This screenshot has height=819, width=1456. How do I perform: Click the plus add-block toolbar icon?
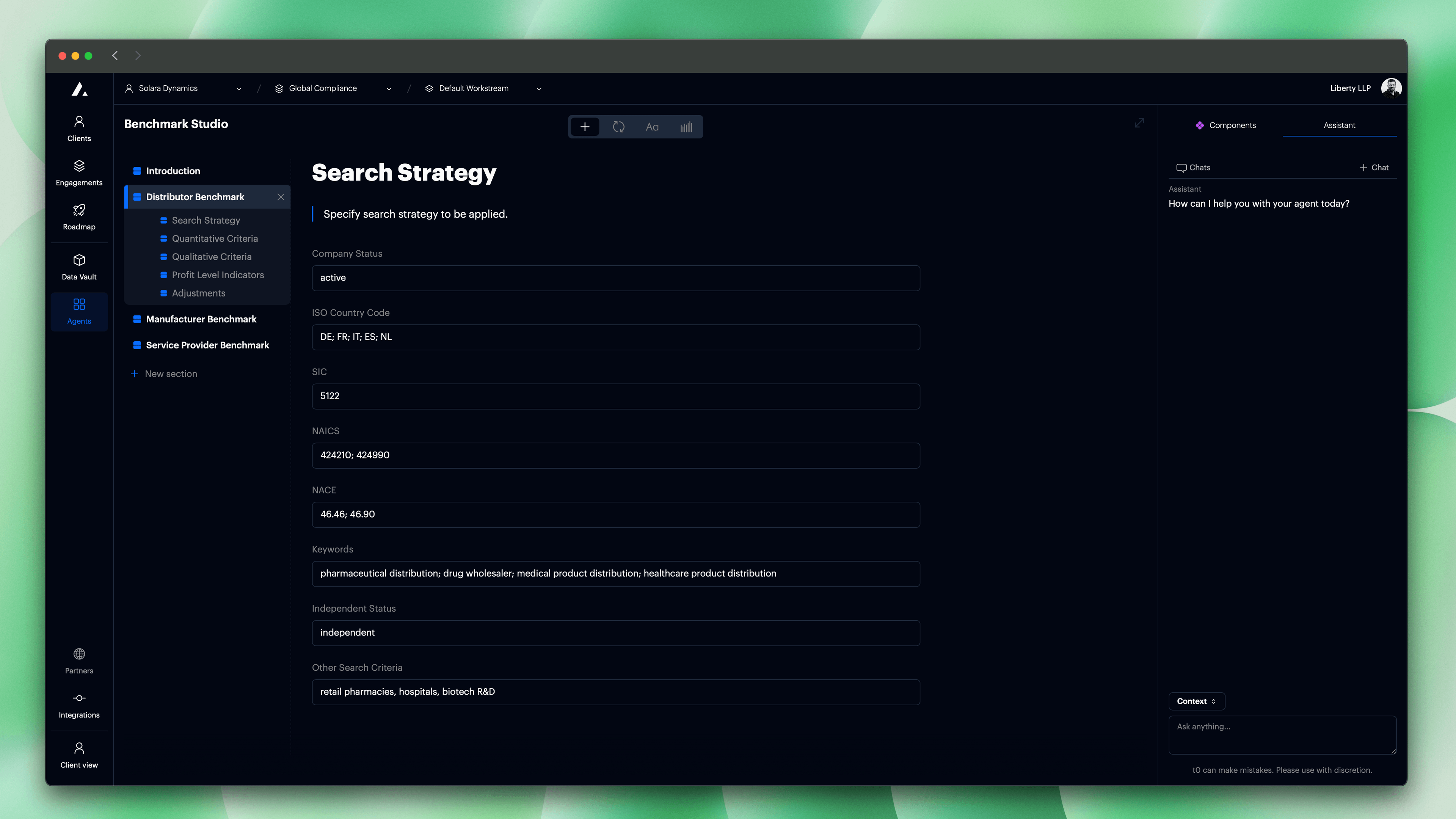pos(585,127)
